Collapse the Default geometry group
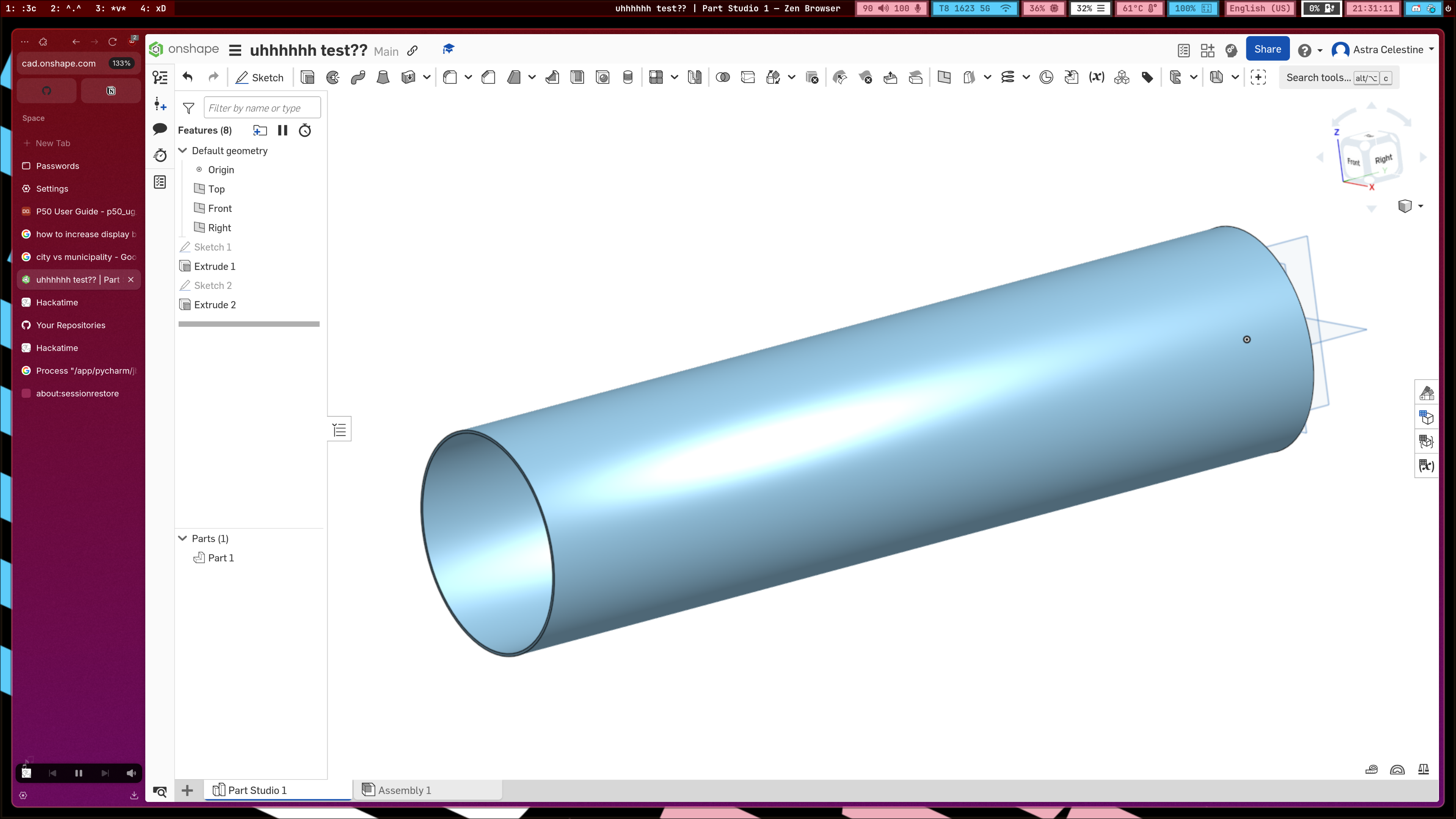 (182, 151)
